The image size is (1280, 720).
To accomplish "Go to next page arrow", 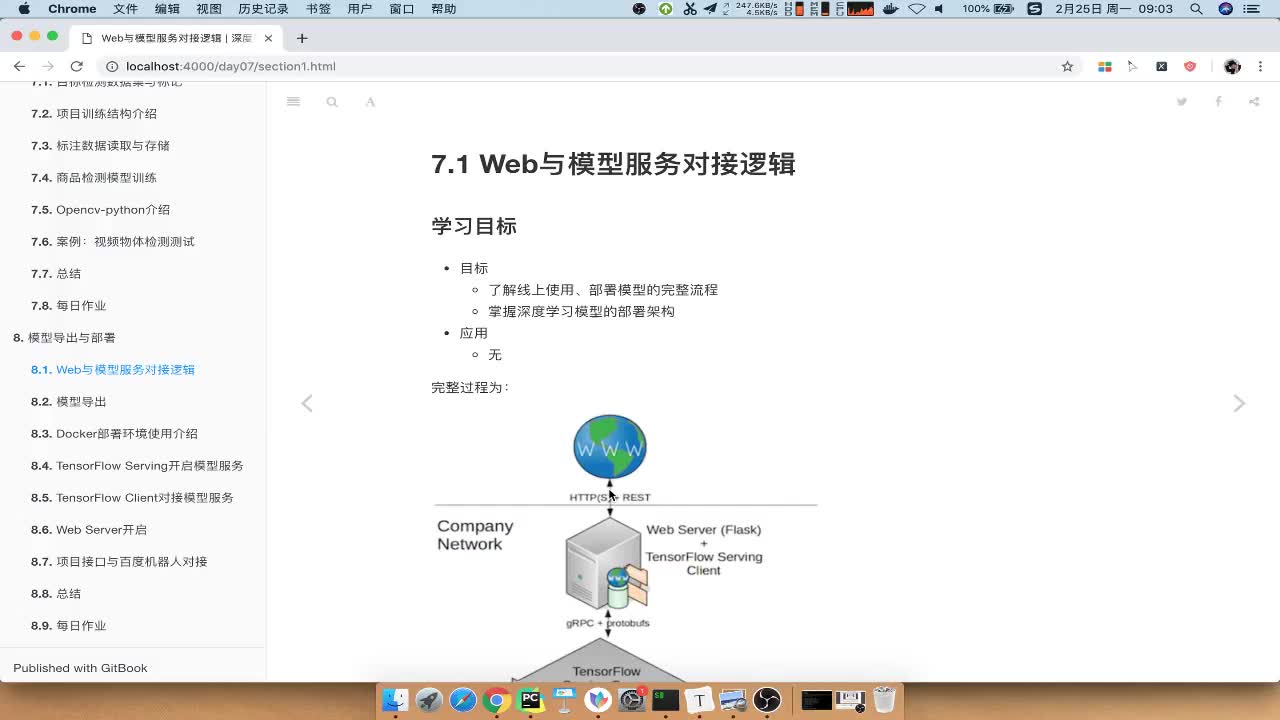I will 1239,403.
